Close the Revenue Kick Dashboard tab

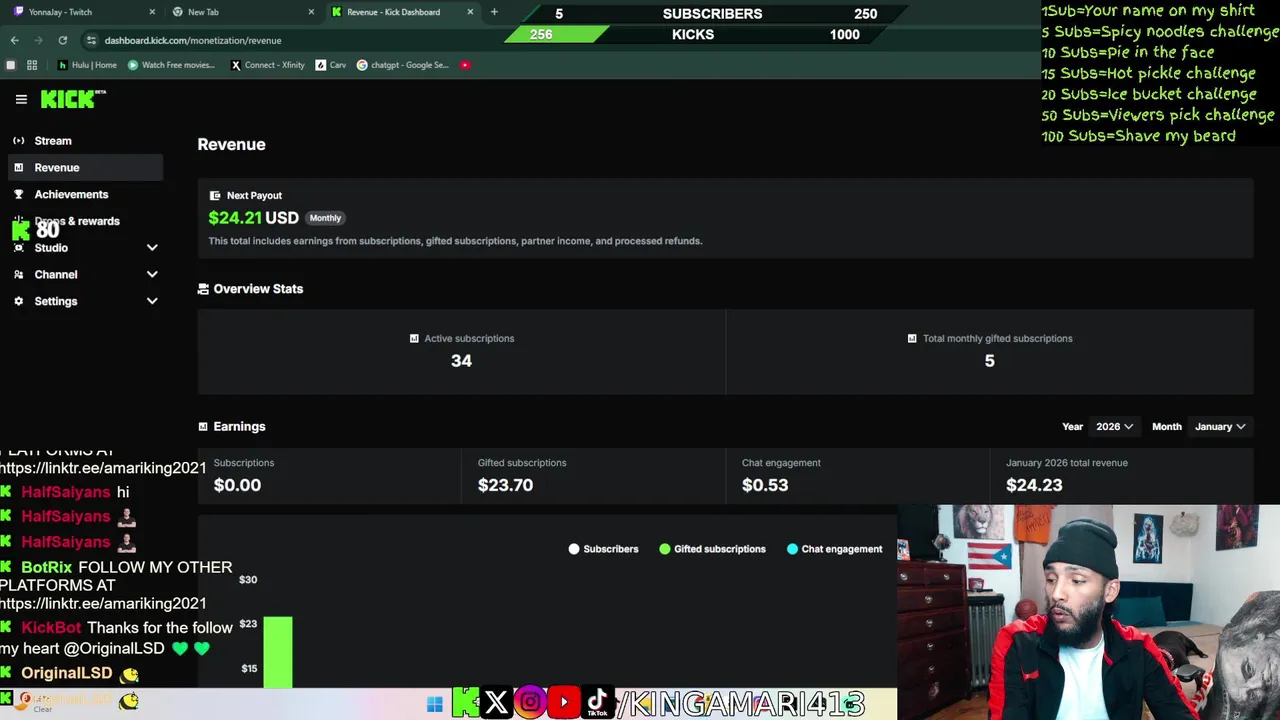470,12
